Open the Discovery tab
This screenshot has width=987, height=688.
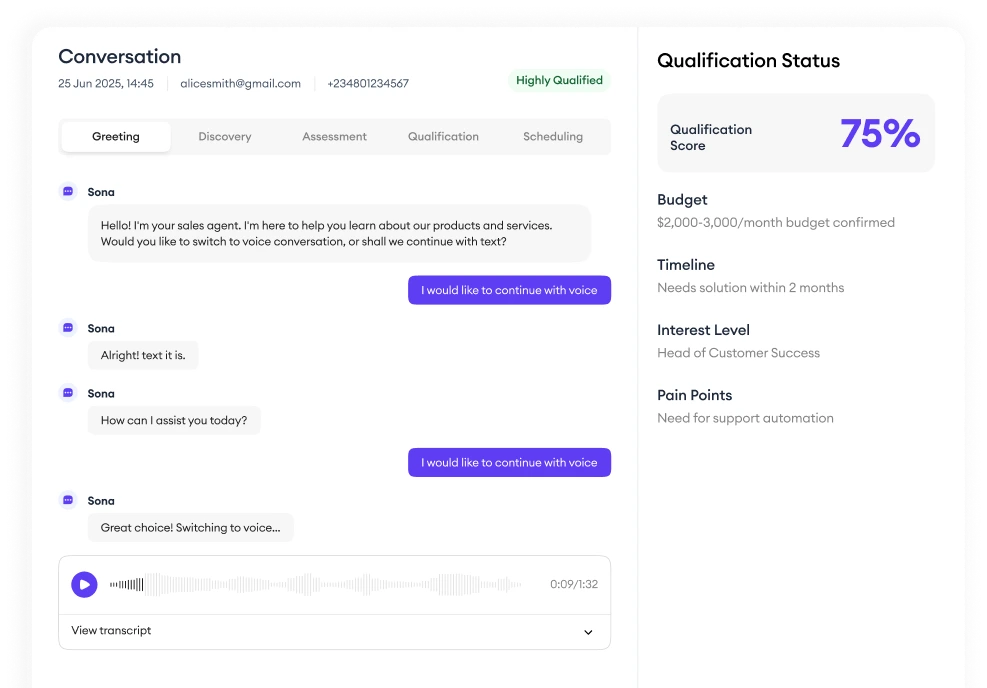pos(225,137)
